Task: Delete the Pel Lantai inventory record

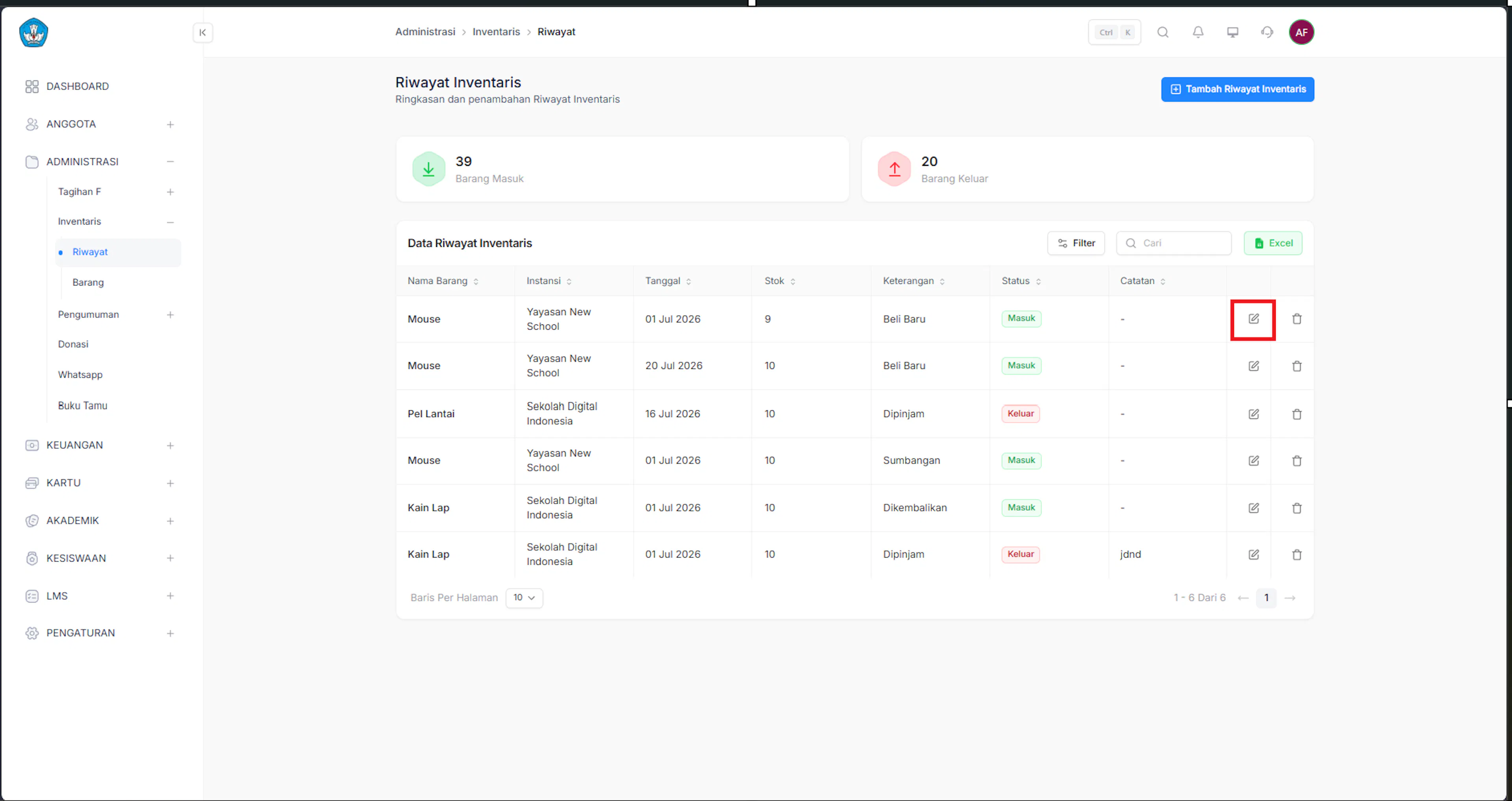Action: [1297, 414]
